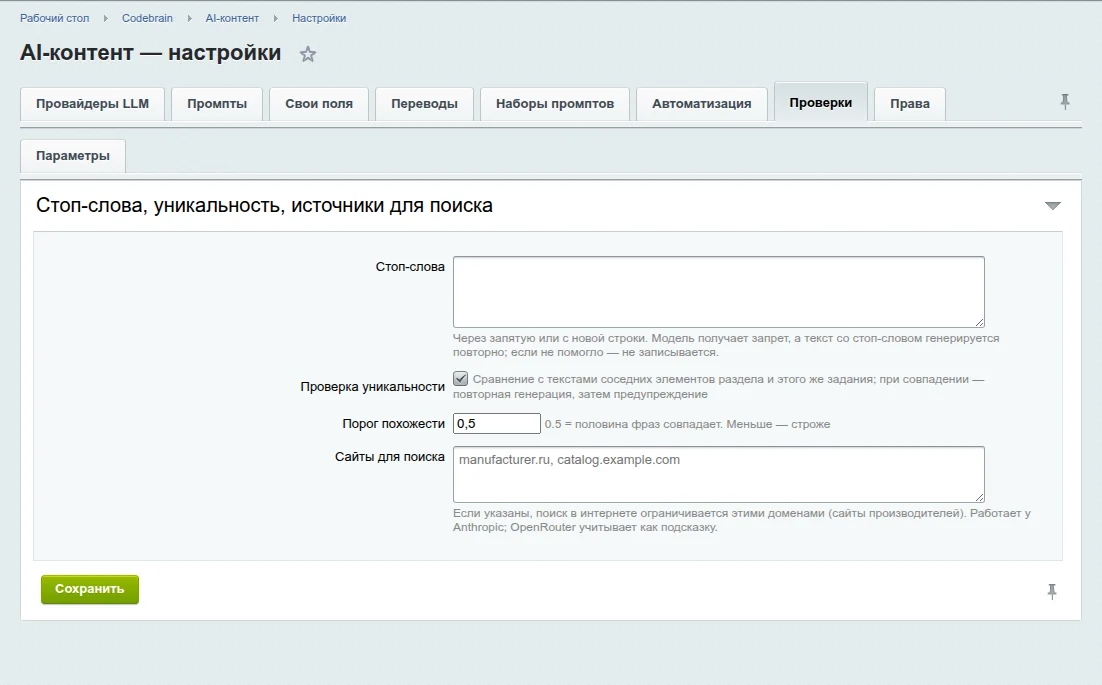
Task: Select the Параметры sub-tab
Action: point(73,156)
